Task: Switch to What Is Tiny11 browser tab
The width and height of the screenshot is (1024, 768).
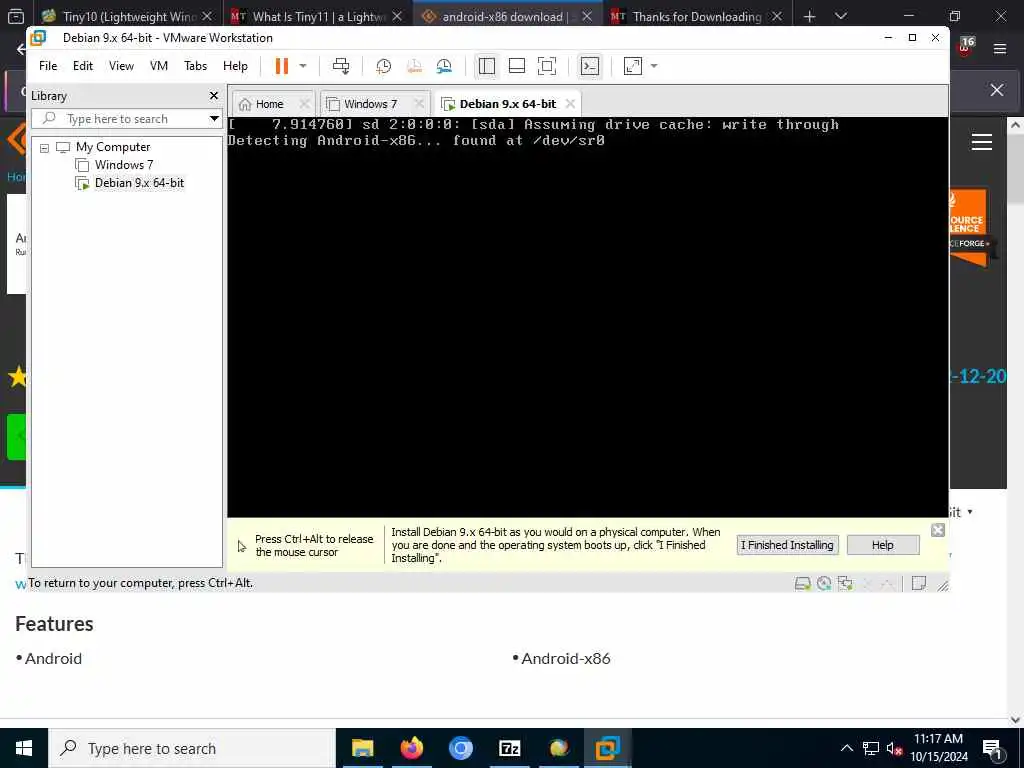Action: point(317,16)
